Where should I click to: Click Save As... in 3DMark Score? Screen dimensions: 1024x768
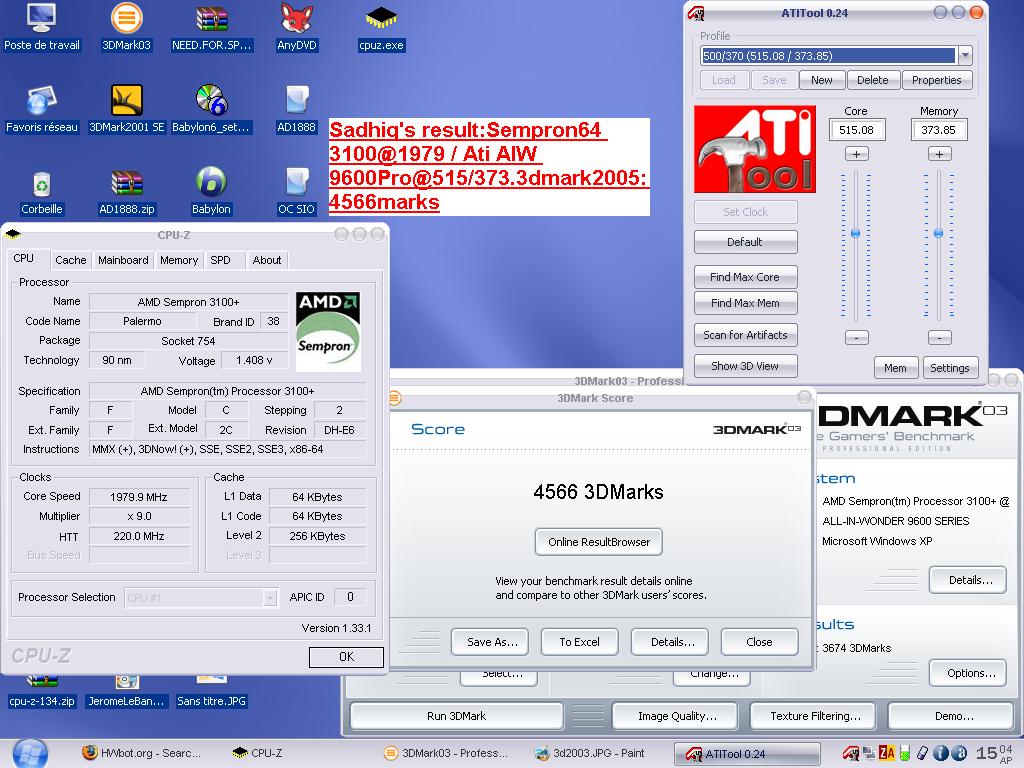tap(492, 642)
